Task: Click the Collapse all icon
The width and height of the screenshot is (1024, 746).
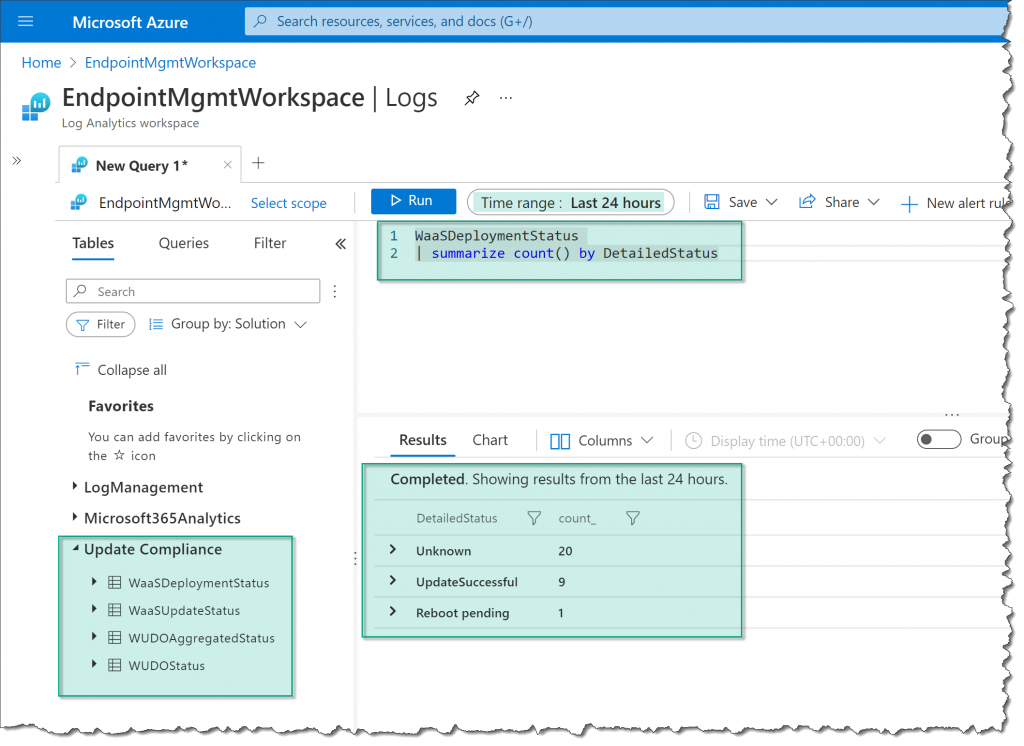Action: [82, 369]
